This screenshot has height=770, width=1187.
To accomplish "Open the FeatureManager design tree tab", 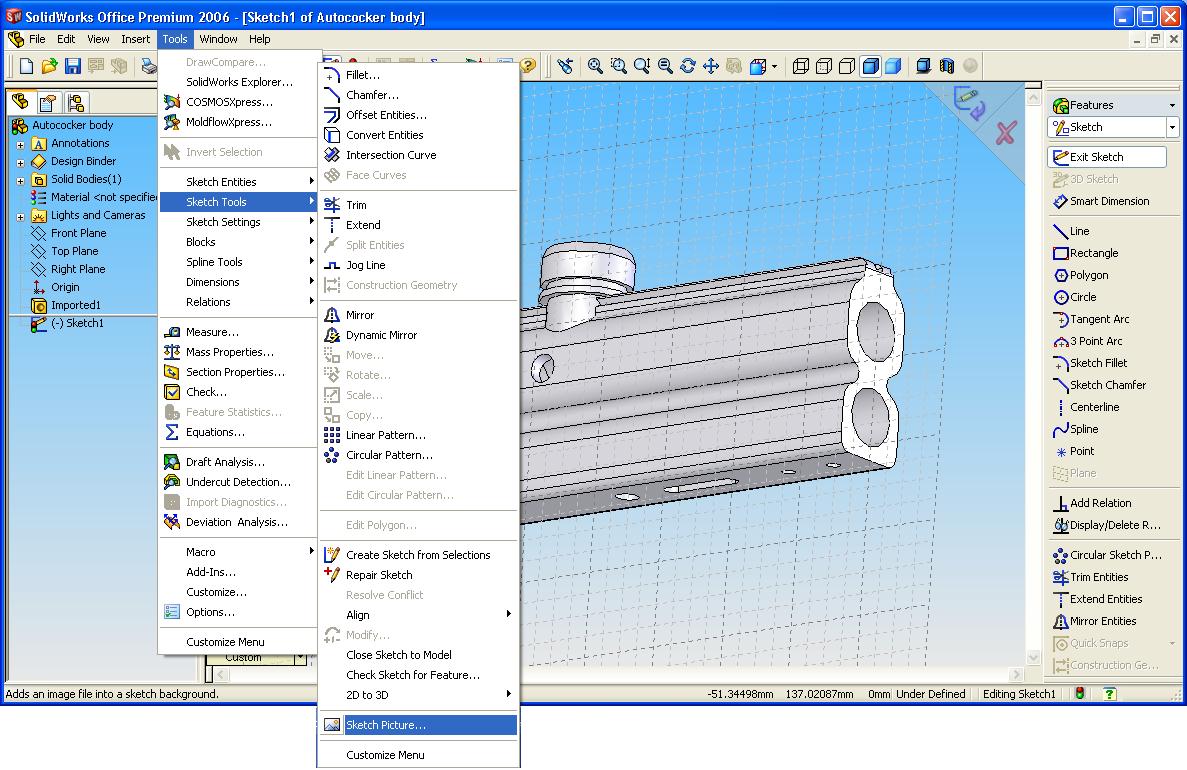I will (x=20, y=101).
